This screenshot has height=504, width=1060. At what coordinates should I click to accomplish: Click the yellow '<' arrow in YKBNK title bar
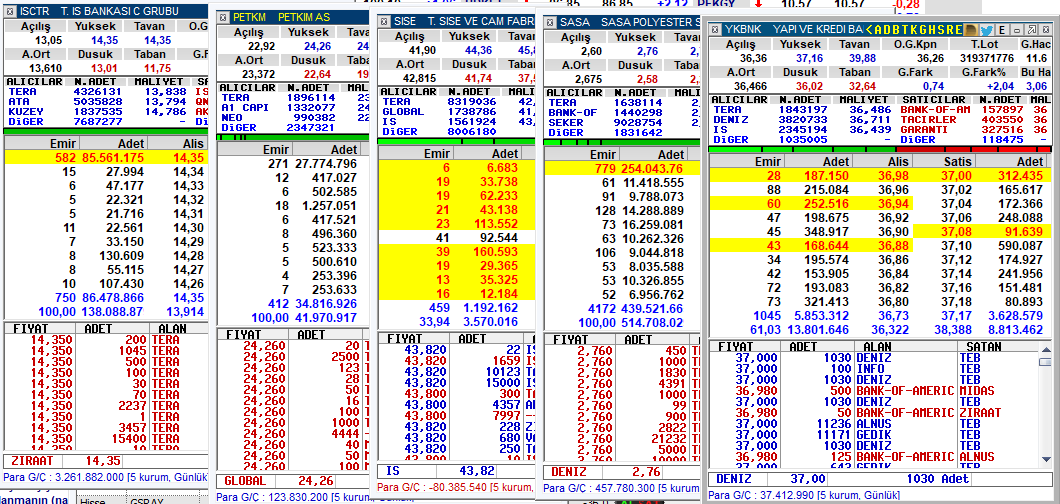pyautogui.click(x=869, y=30)
